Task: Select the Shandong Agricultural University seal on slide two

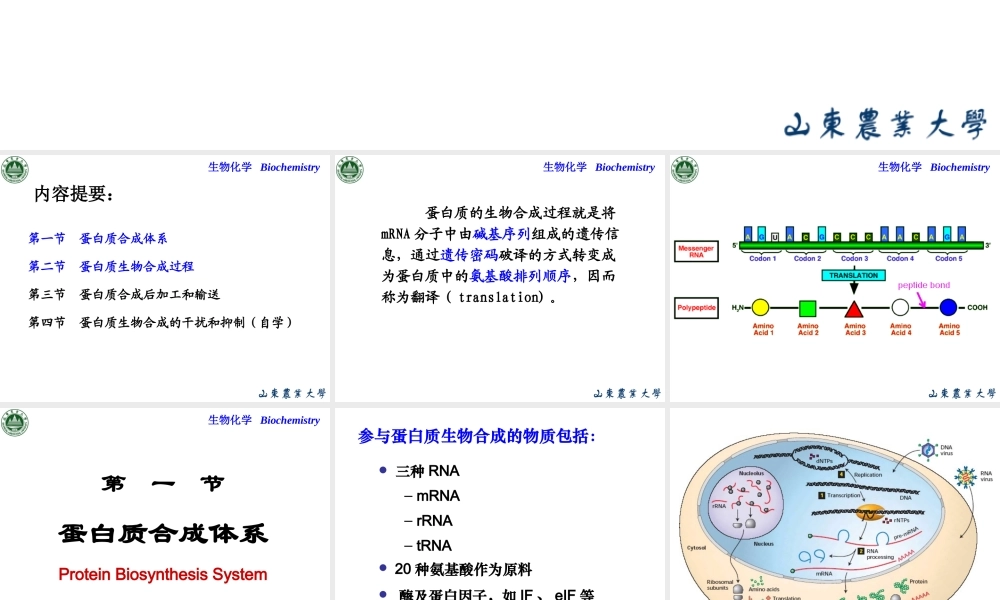Action: pos(348,170)
